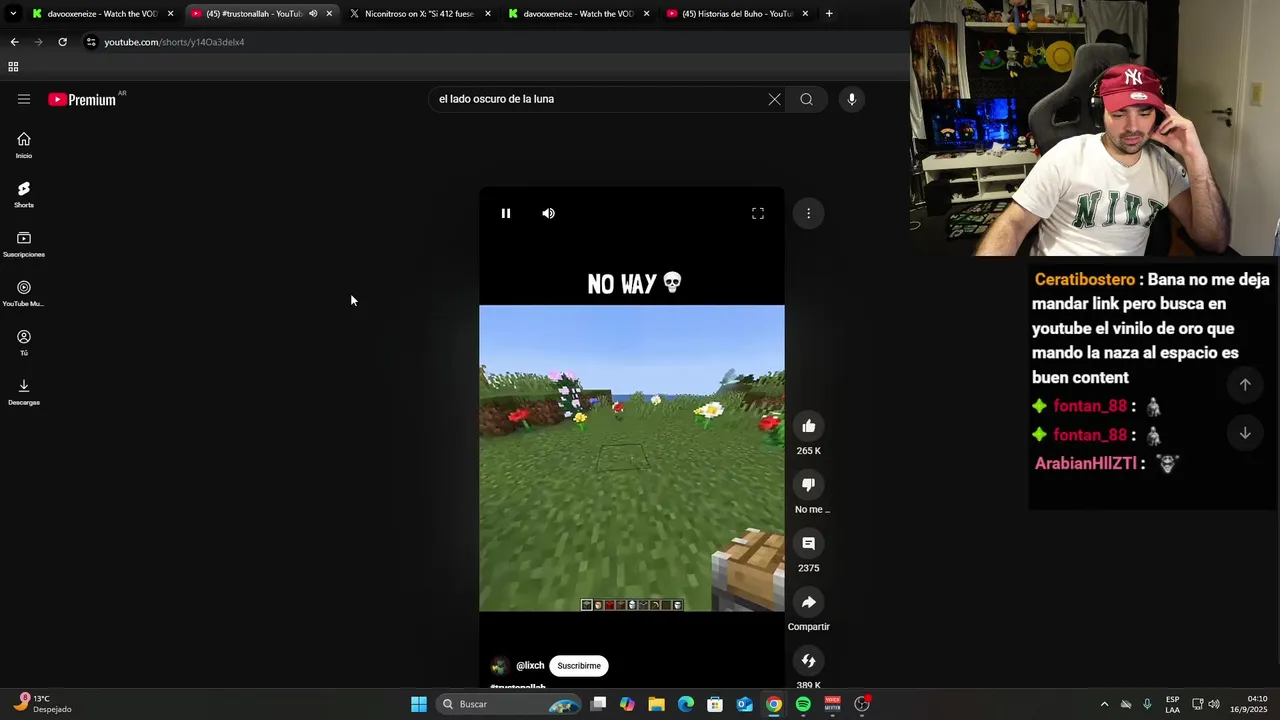The image size is (1280, 720).
Task: Open Chrome apps grid in bookmarks bar
Action: pyautogui.click(x=13, y=67)
